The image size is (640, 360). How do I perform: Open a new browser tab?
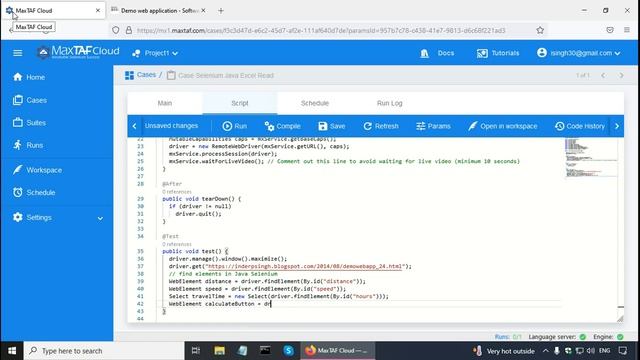click(221, 11)
